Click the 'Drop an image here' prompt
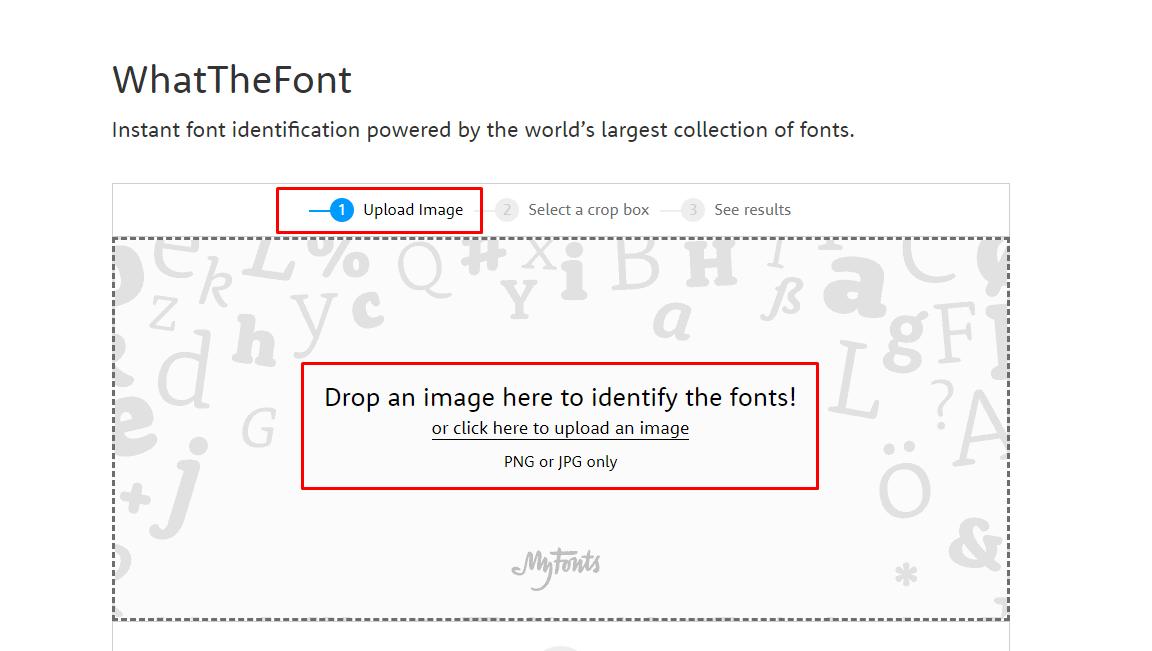Viewport: 1152px width, 651px height. 560,397
